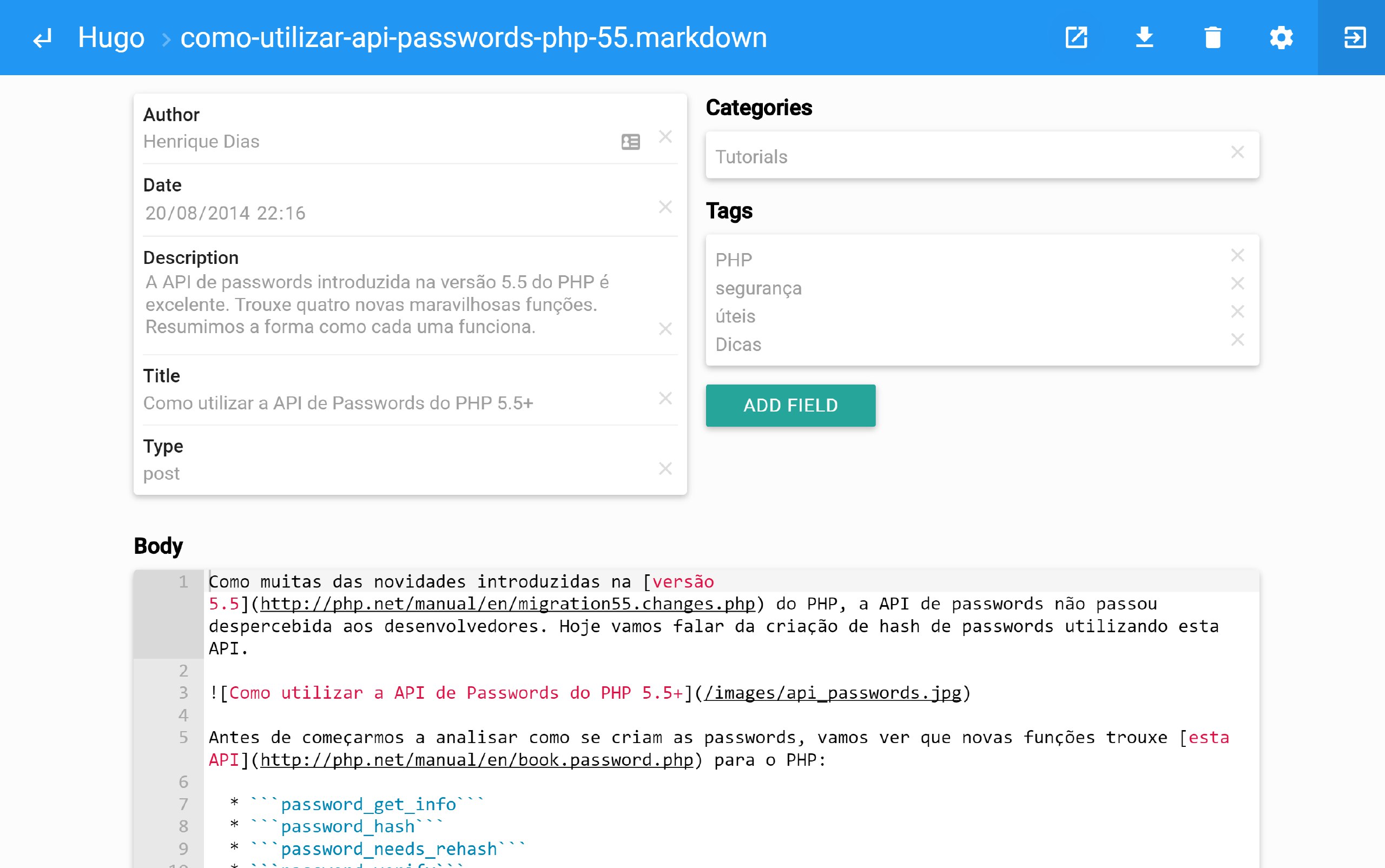Viewport: 1385px width, 868px height.
Task: Remove the segurança tag
Action: point(1237,283)
